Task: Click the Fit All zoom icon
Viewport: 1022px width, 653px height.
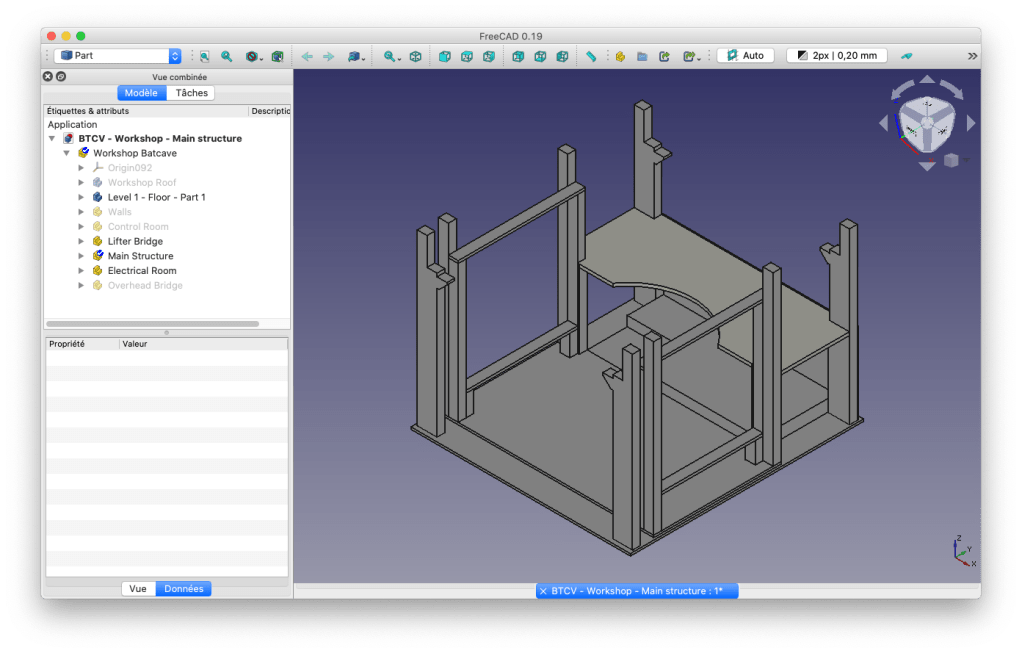Action: click(204, 56)
